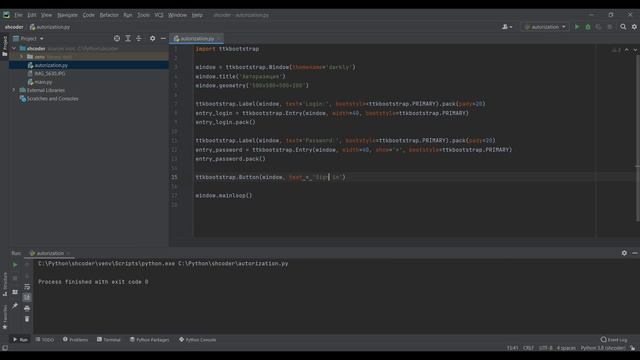Go to next highlighted error arrow
This screenshot has height=360, width=640.
(635, 50)
